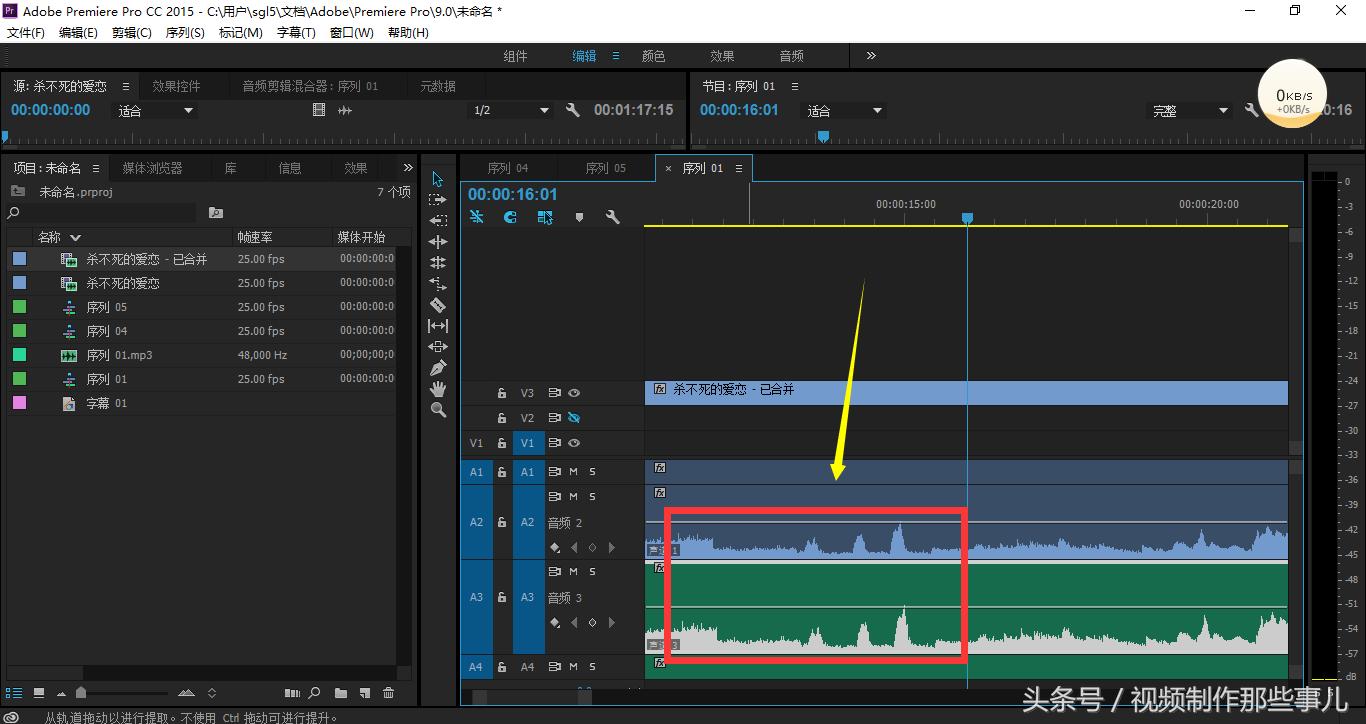The height and width of the screenshot is (724, 1366).
Task: Delete item with project trash icon
Action: tap(389, 693)
